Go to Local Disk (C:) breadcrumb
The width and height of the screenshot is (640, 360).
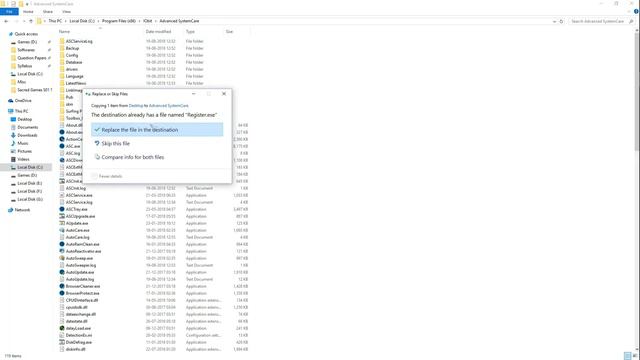click(x=82, y=21)
